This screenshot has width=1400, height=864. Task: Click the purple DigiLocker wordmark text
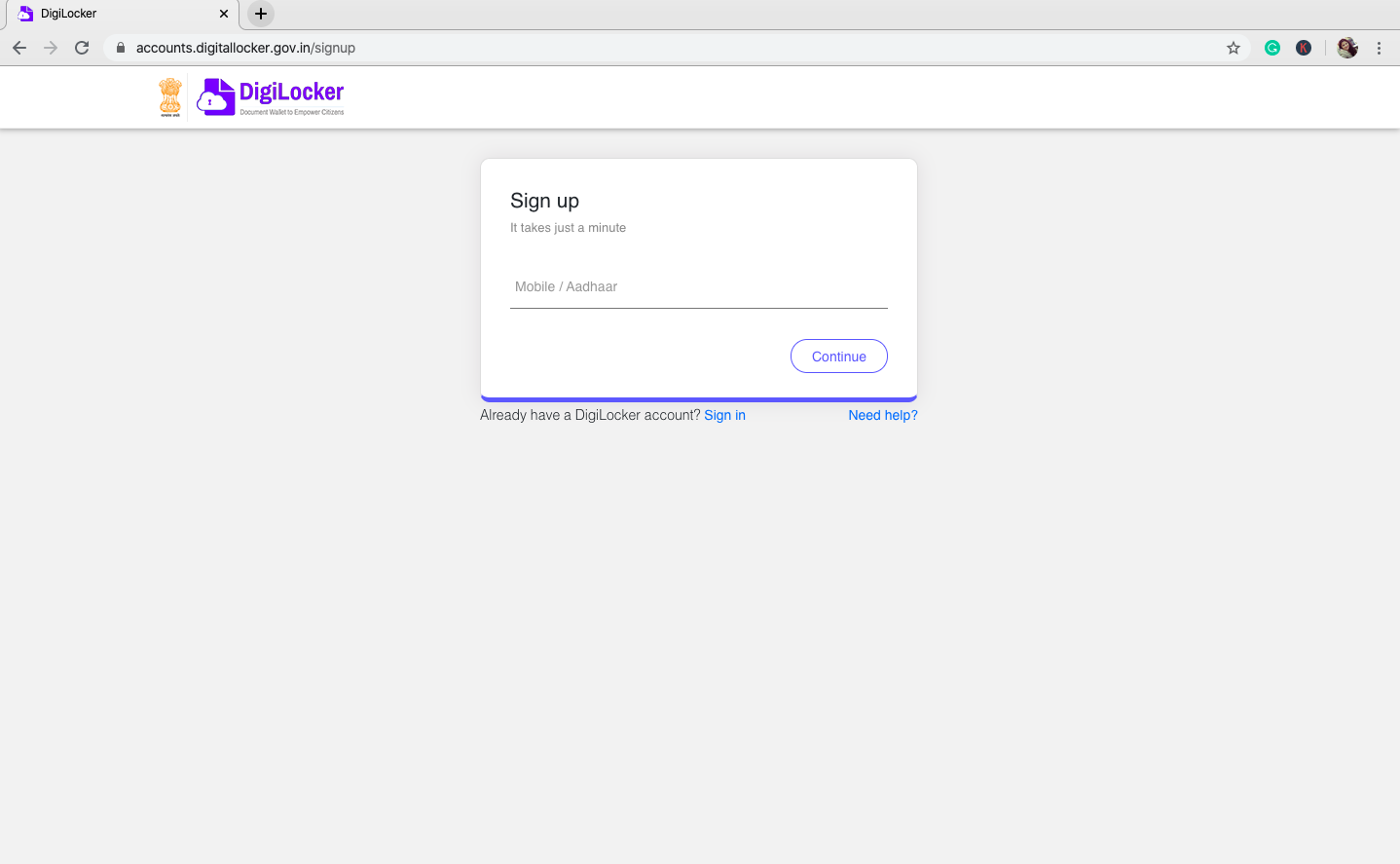tap(291, 93)
